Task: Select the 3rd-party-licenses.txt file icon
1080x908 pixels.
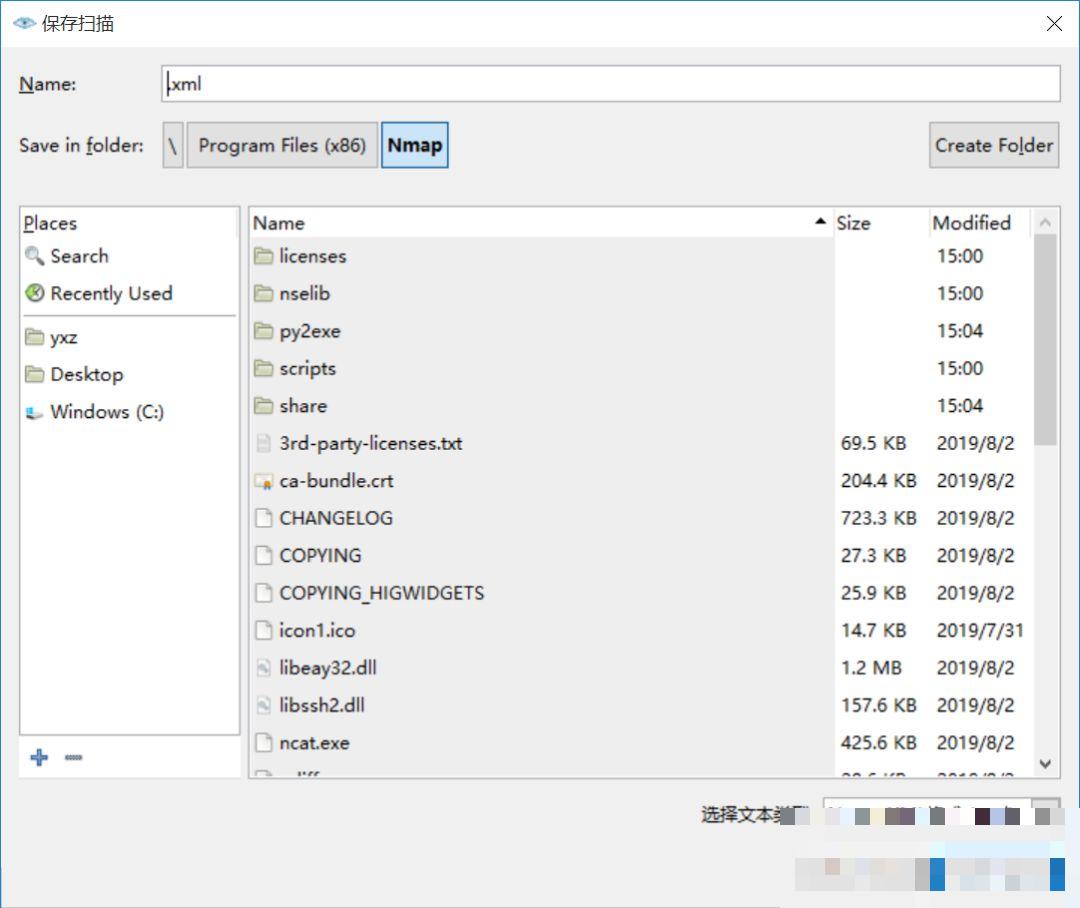Action: click(263, 444)
